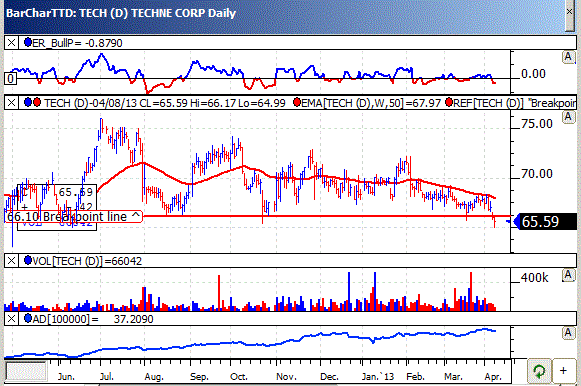Toggle auto-scale A button in volume pane

tap(568, 275)
